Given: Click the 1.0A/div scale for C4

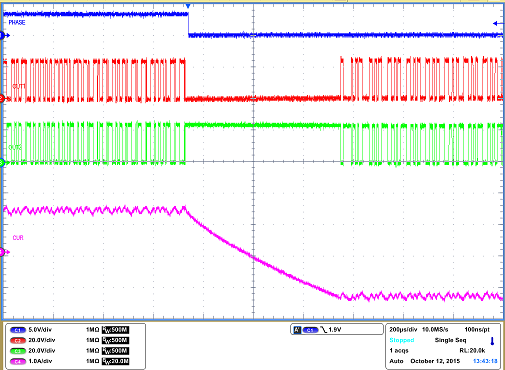Looking at the screenshot, I should coord(40,361).
